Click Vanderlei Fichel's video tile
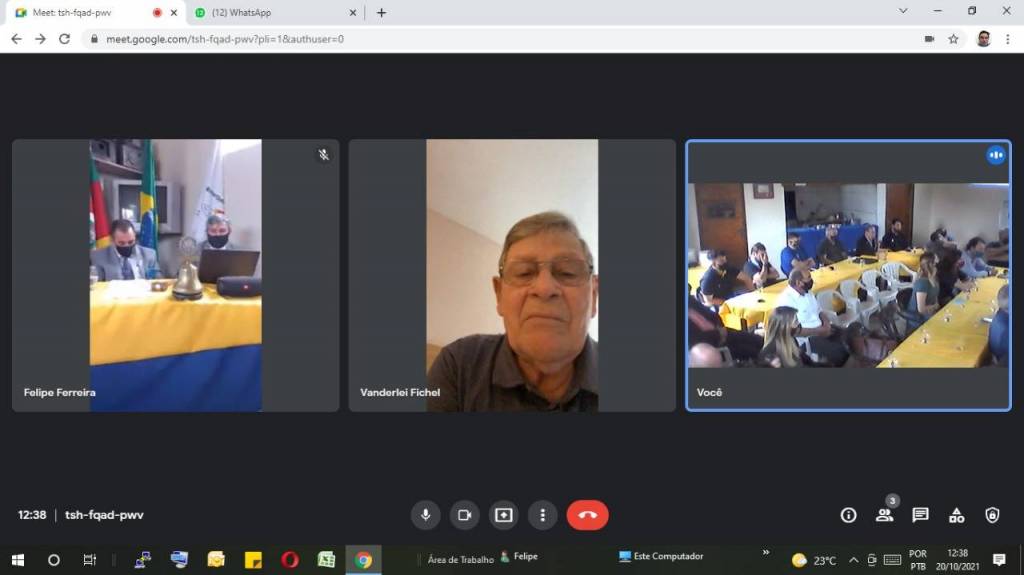 pyautogui.click(x=512, y=275)
